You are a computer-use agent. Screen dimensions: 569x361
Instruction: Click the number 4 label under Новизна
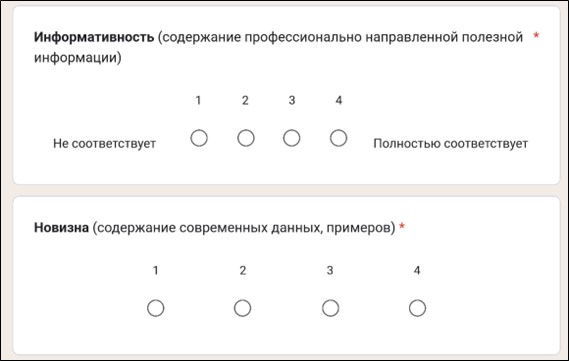(417, 270)
